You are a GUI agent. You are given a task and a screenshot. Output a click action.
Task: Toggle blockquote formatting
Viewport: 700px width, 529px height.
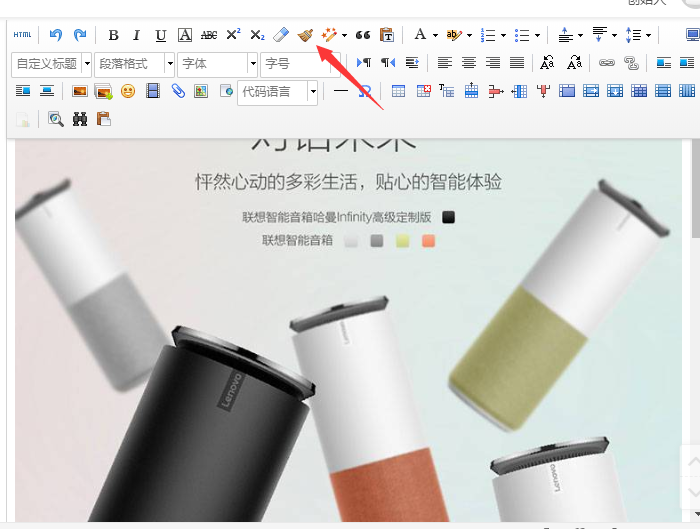point(363,35)
